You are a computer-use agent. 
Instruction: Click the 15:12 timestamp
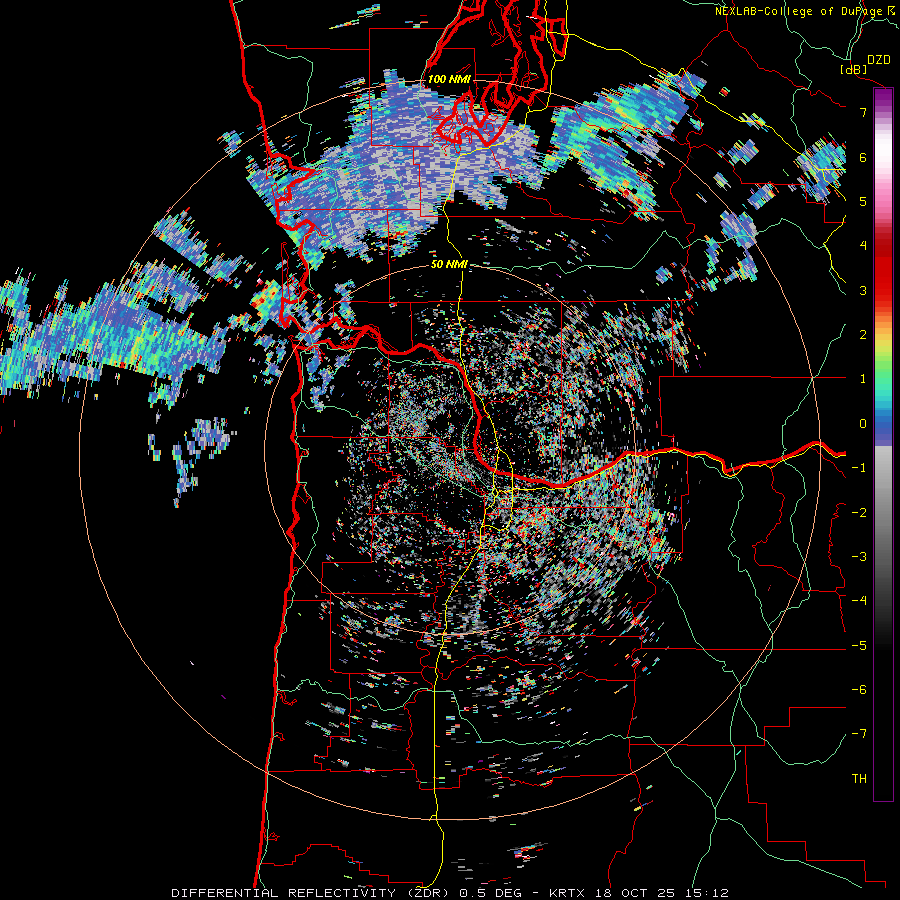[708, 893]
